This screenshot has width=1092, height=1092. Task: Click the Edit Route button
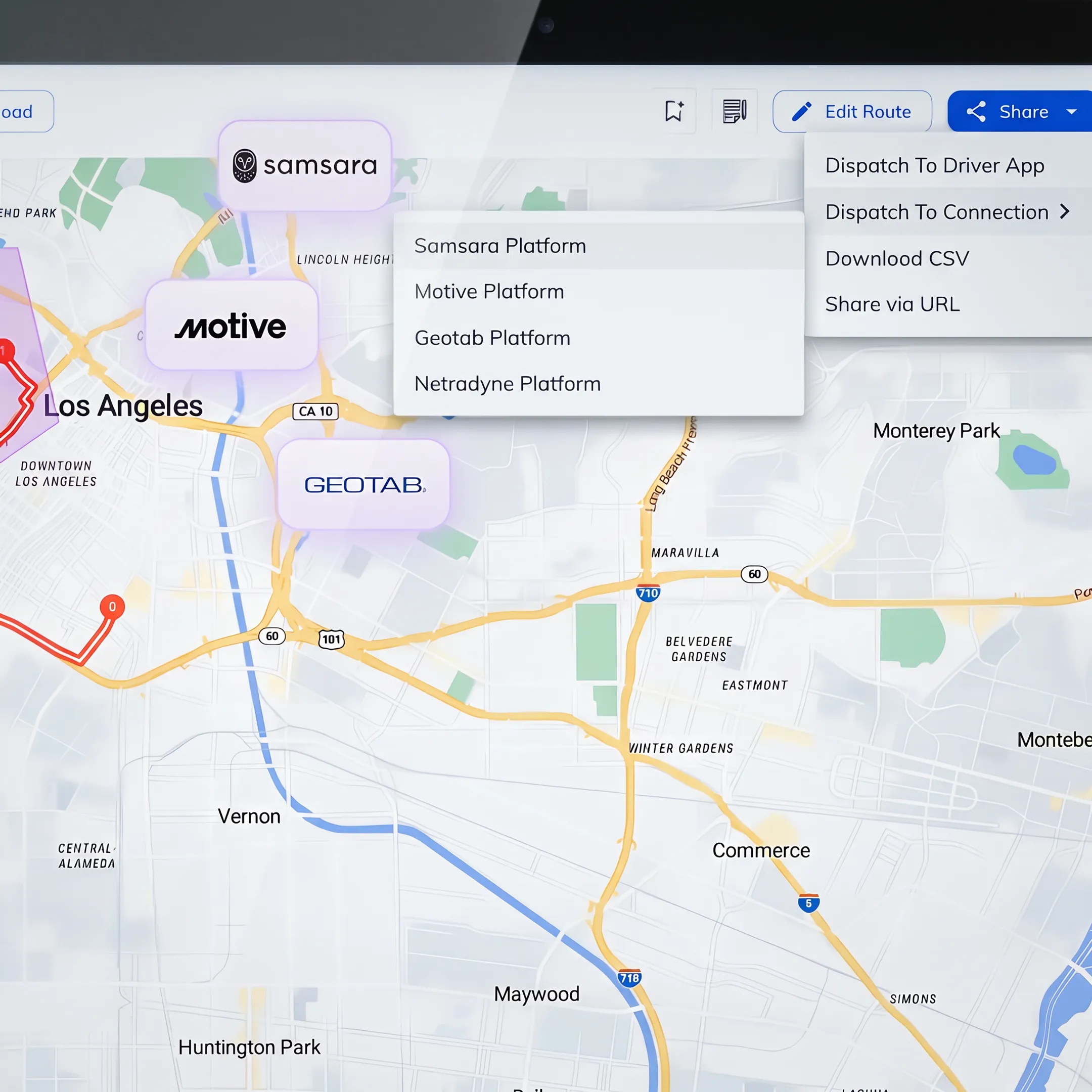click(x=852, y=111)
